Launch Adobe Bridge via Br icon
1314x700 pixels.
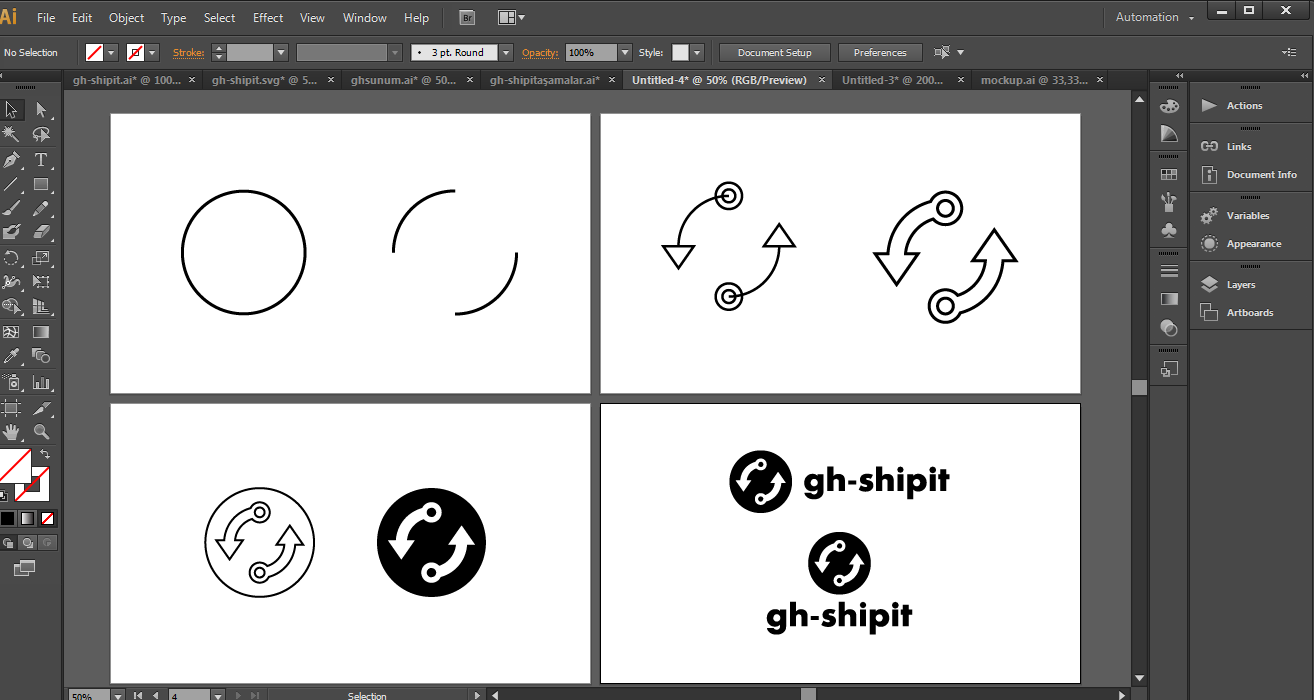coord(467,17)
